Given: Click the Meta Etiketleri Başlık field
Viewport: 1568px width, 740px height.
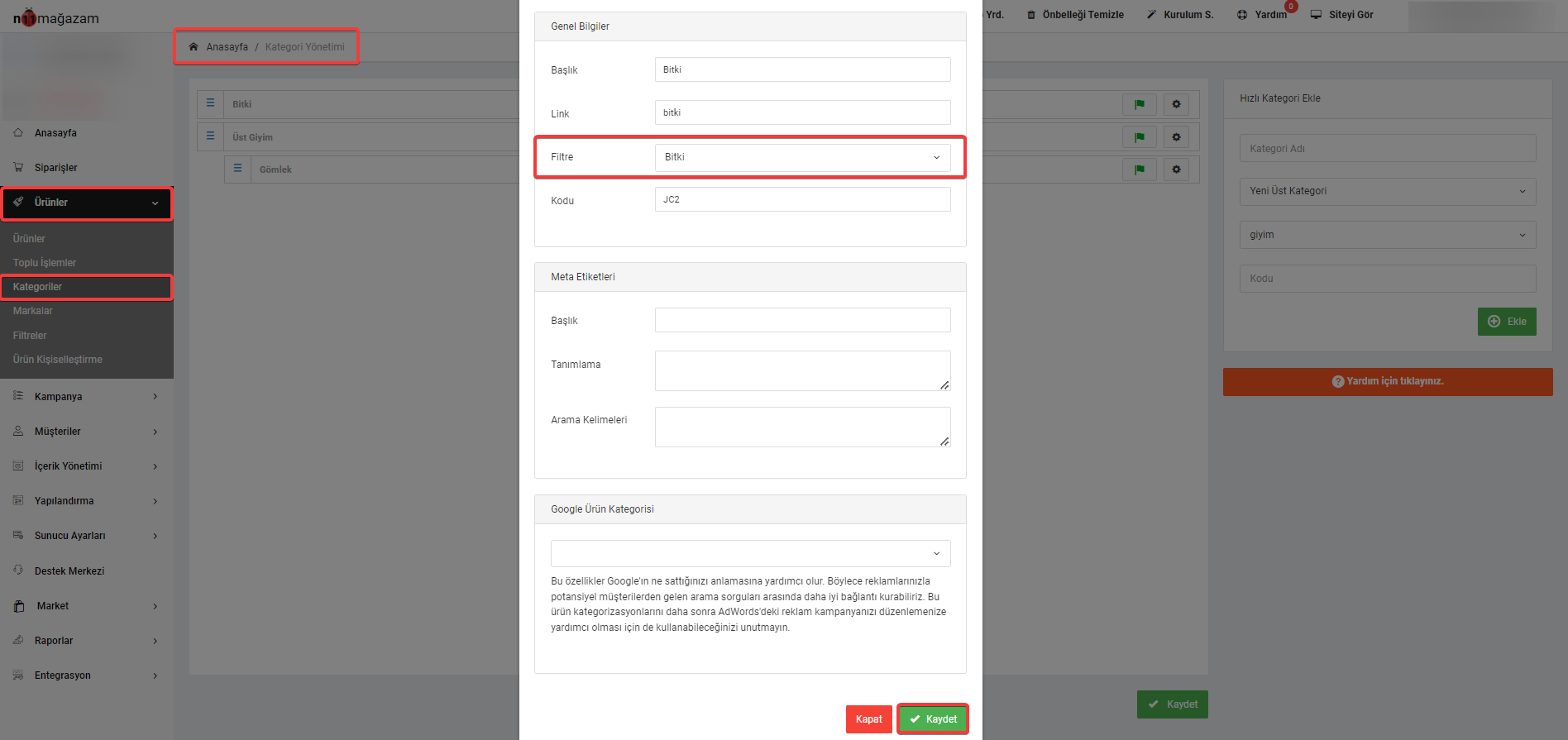Looking at the screenshot, I should pos(802,320).
